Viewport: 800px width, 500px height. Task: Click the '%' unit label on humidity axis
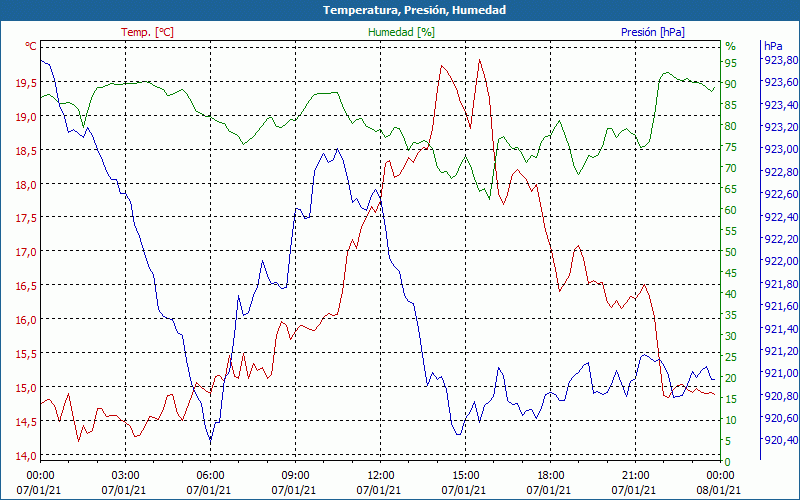tap(731, 46)
